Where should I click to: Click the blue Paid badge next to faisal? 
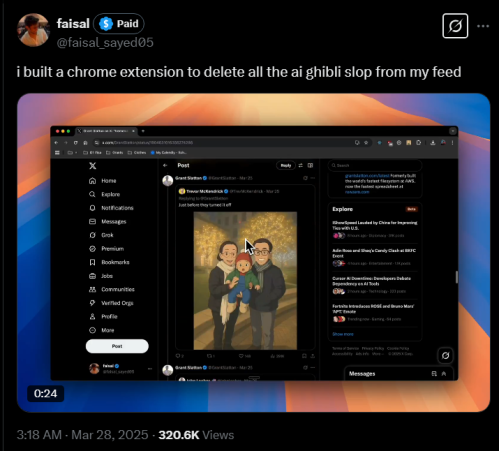(x=119, y=24)
